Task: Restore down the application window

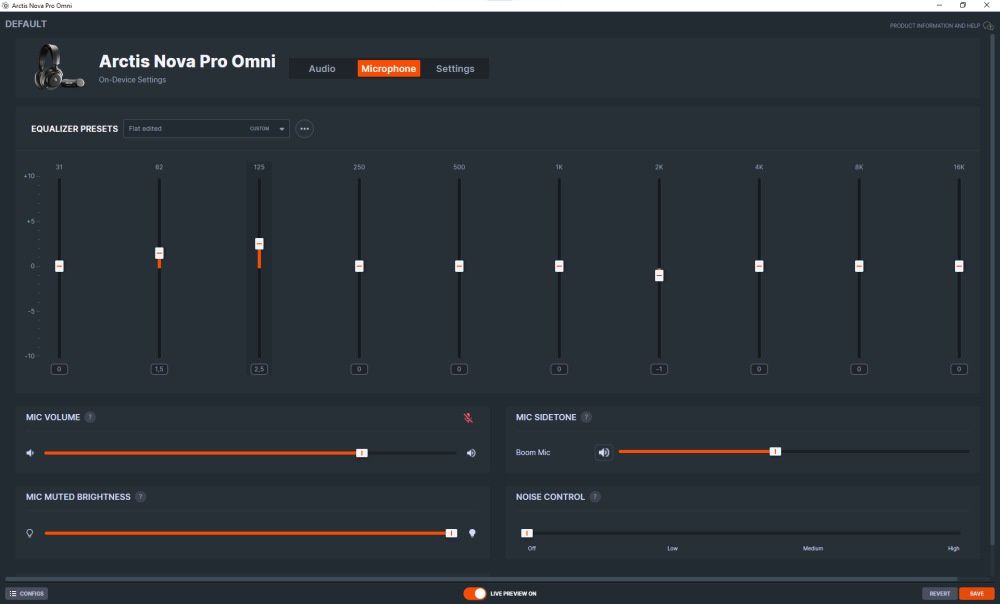Action: click(962, 5)
